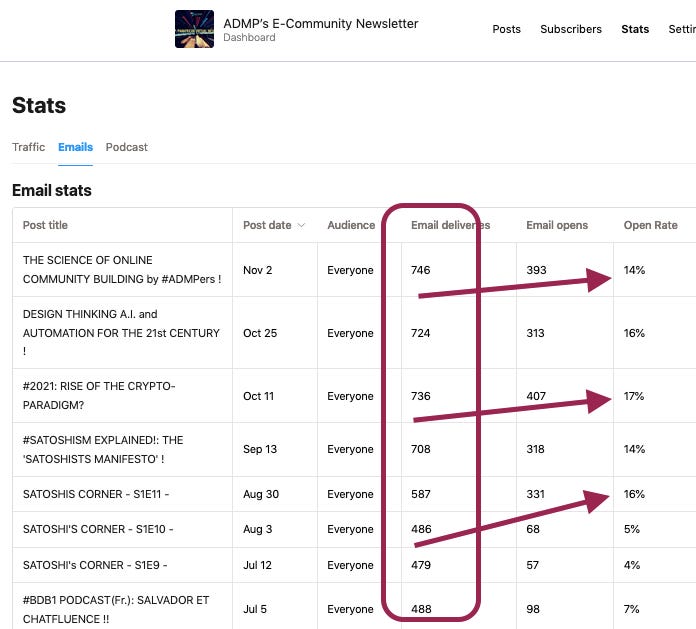Image resolution: width=696 pixels, height=629 pixels.
Task: Open post 'DESIGN THINKING A.I. and AUTOMATION'
Action: point(121,332)
